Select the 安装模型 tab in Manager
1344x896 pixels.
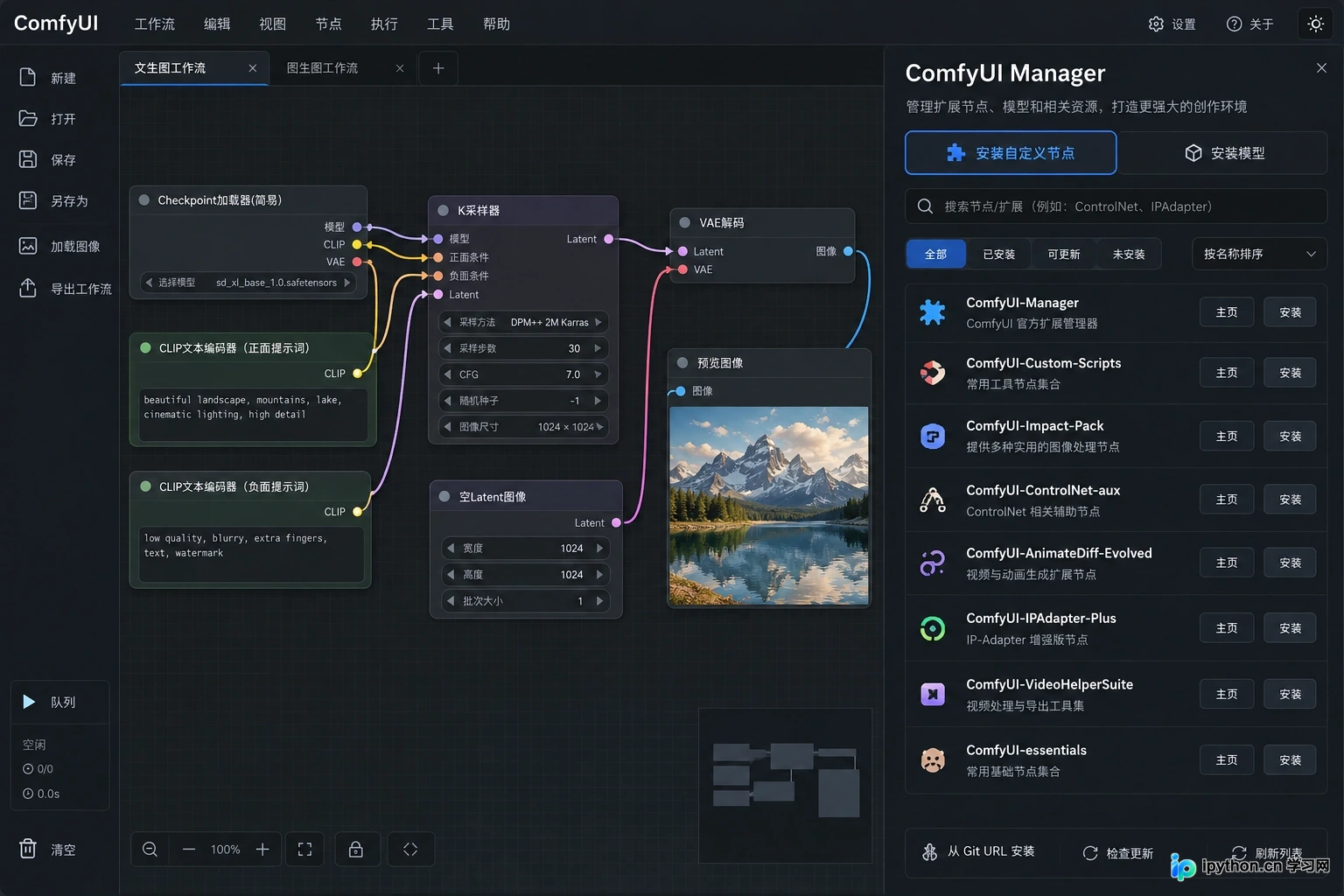tap(1223, 153)
